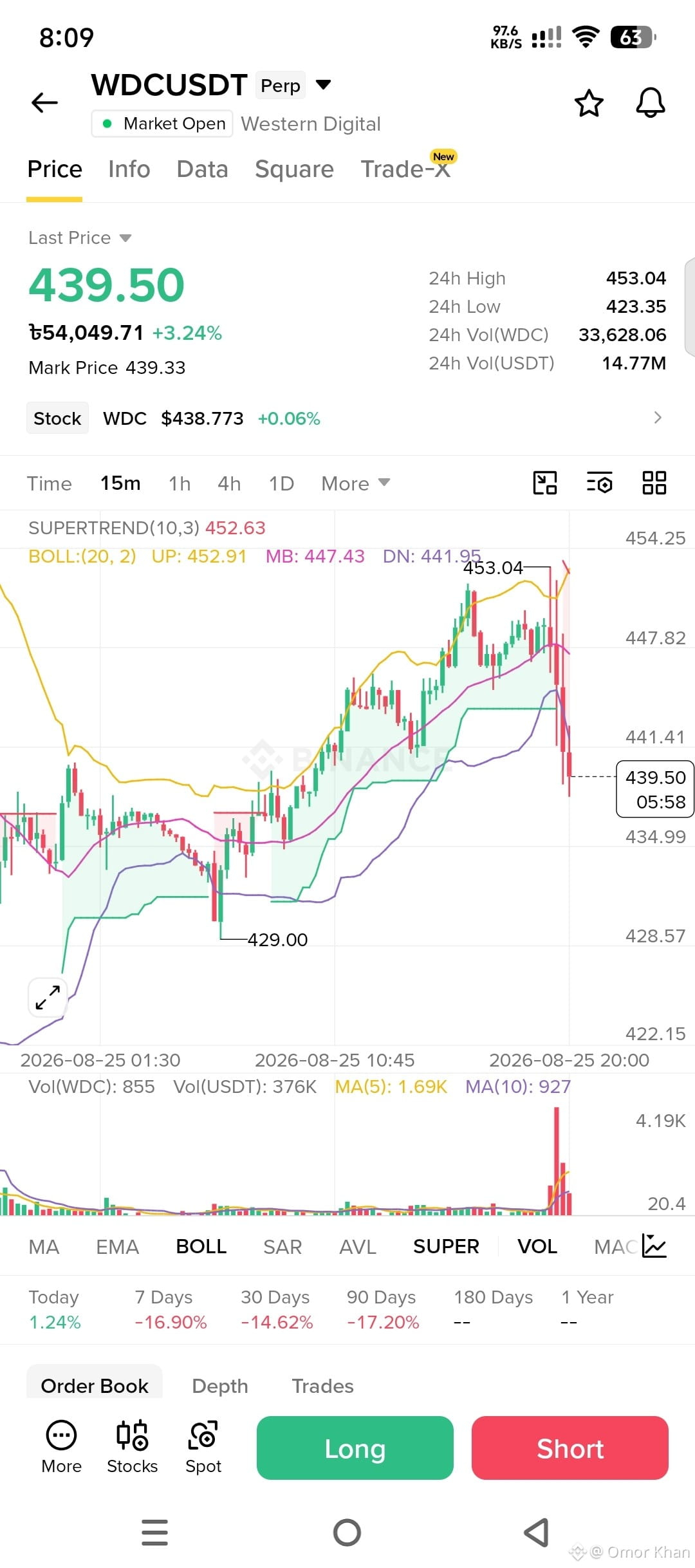Image resolution: width=695 pixels, height=1568 pixels.
Task: Open price alerts with the bell icon
Action: (651, 103)
